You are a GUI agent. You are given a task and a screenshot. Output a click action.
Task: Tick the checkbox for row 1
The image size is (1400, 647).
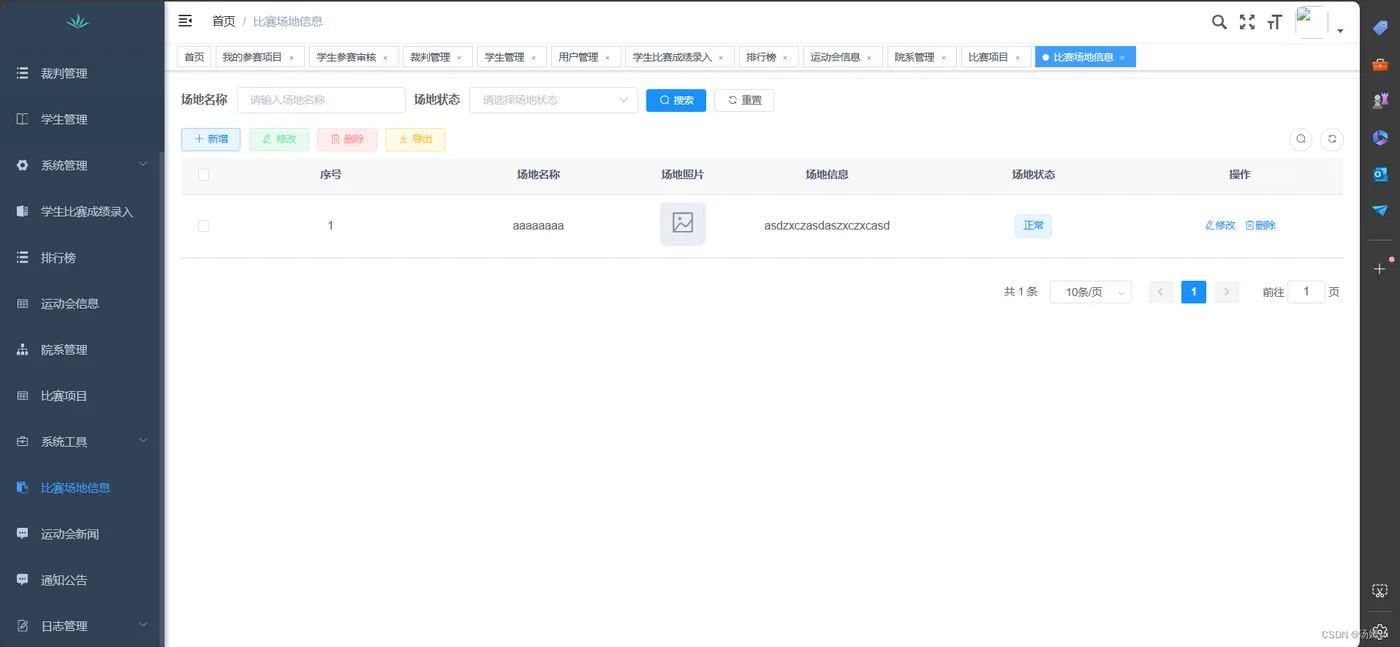click(204, 226)
